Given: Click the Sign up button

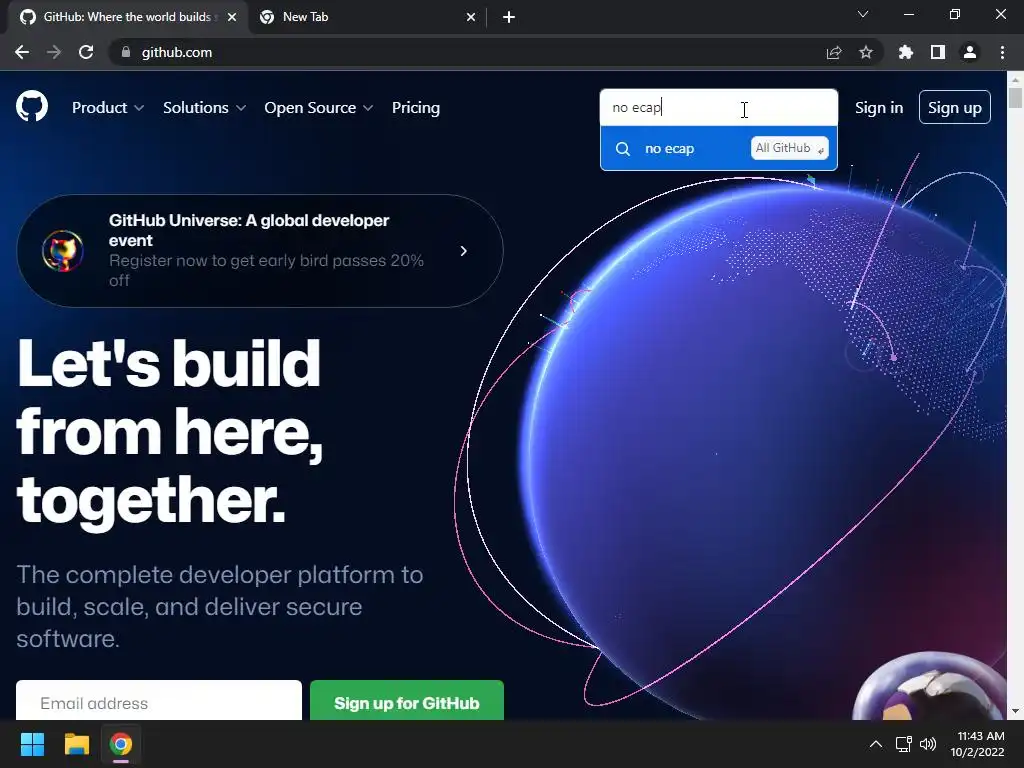Looking at the screenshot, I should 955,108.
